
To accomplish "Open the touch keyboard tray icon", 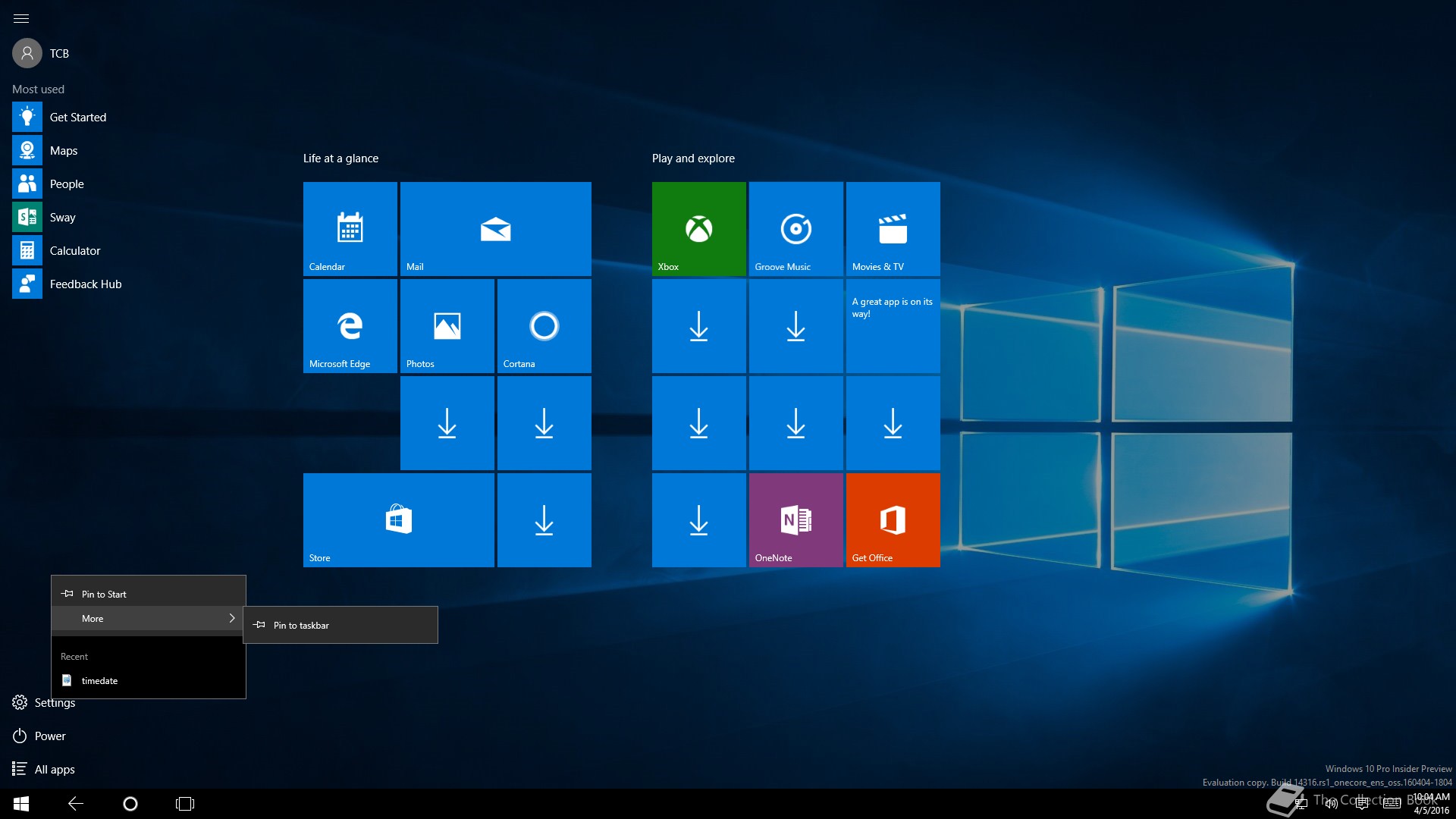I will tap(1392, 804).
